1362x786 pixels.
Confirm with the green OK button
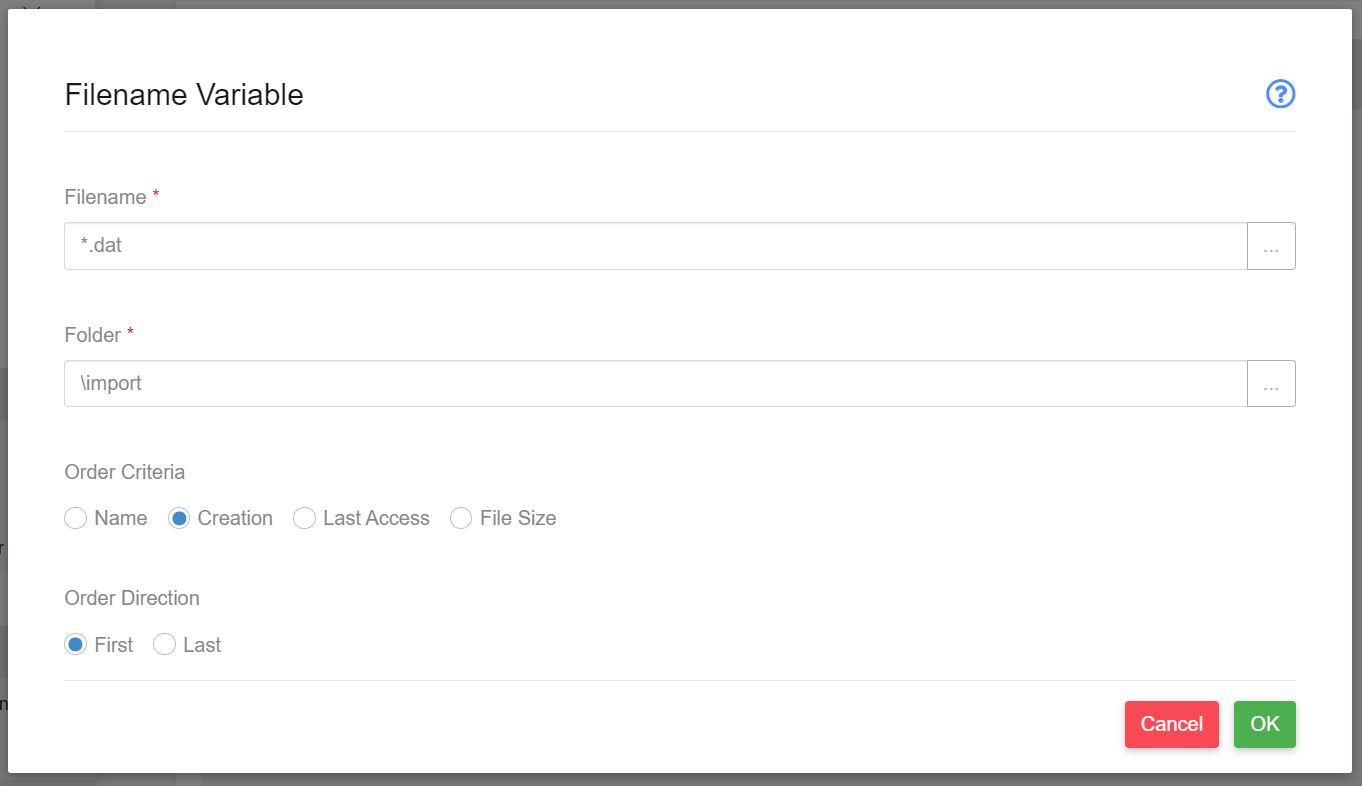coord(1265,724)
